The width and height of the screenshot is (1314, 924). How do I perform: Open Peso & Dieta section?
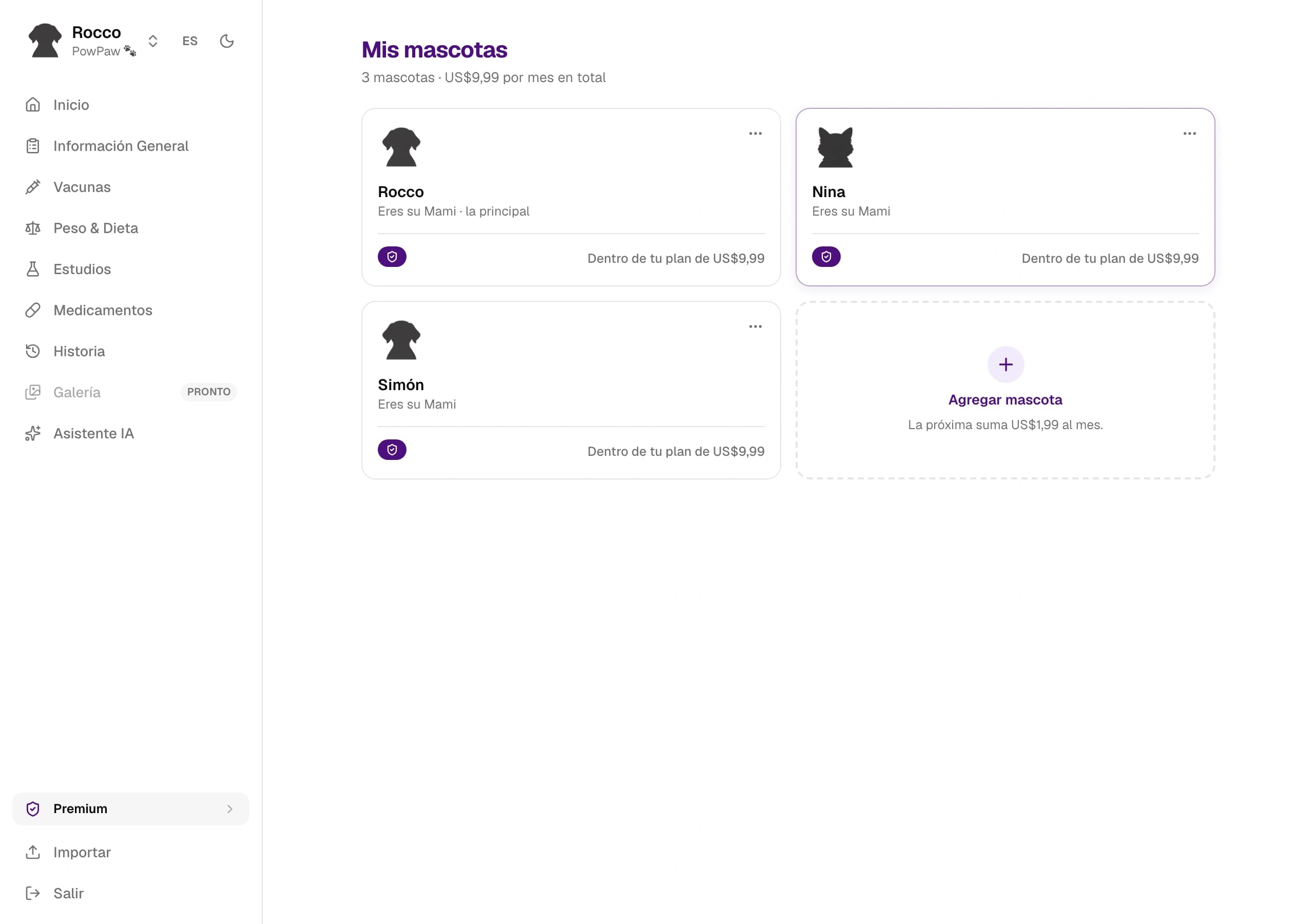(x=130, y=228)
